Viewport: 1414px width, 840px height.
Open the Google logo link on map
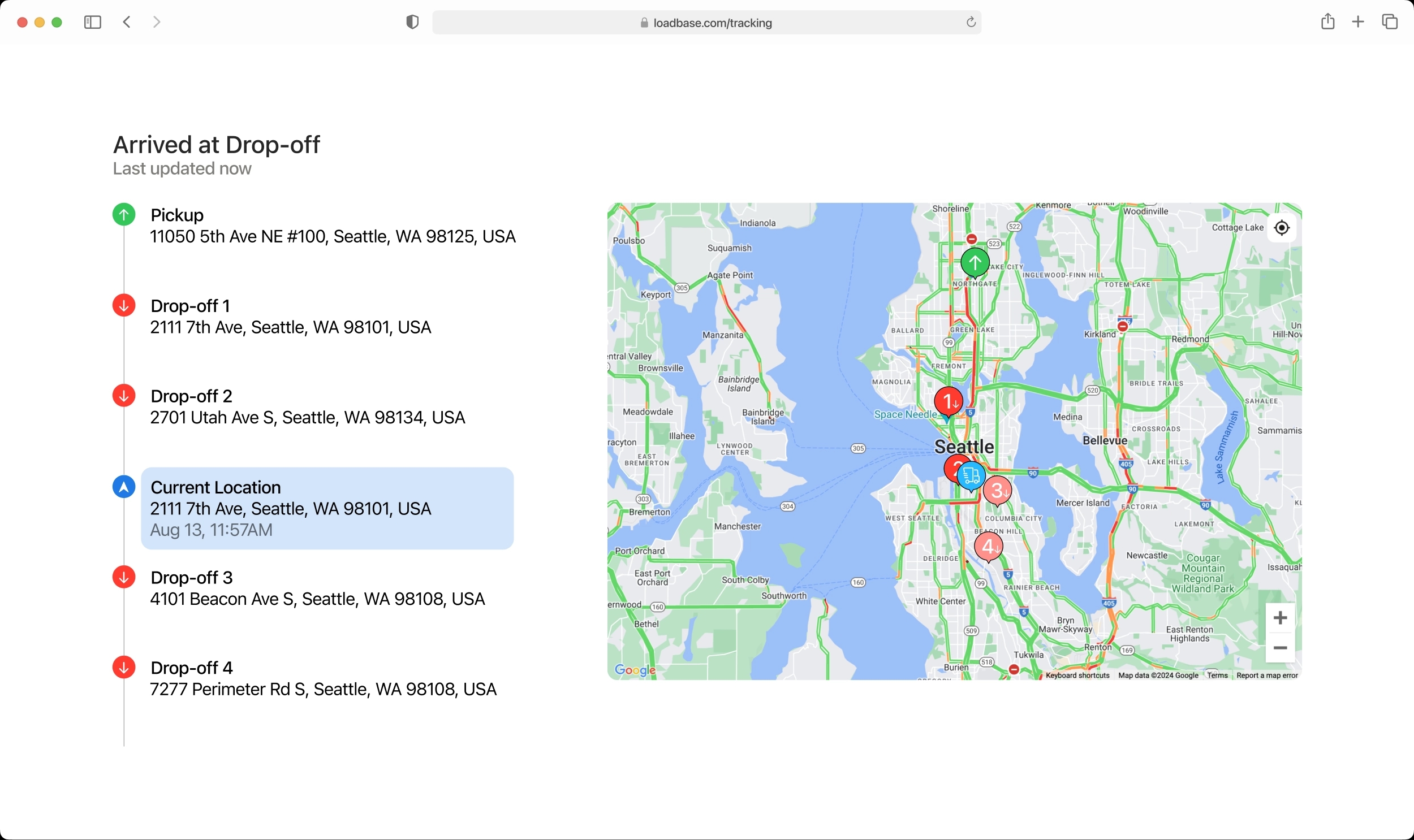tap(635, 670)
